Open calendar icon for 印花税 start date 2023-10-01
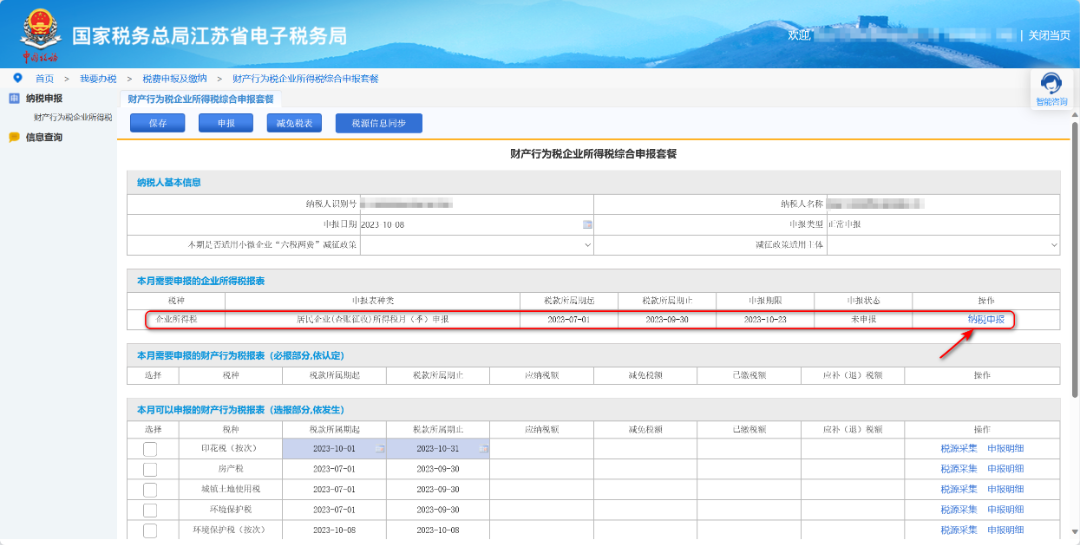1080x545 pixels. pos(380,449)
